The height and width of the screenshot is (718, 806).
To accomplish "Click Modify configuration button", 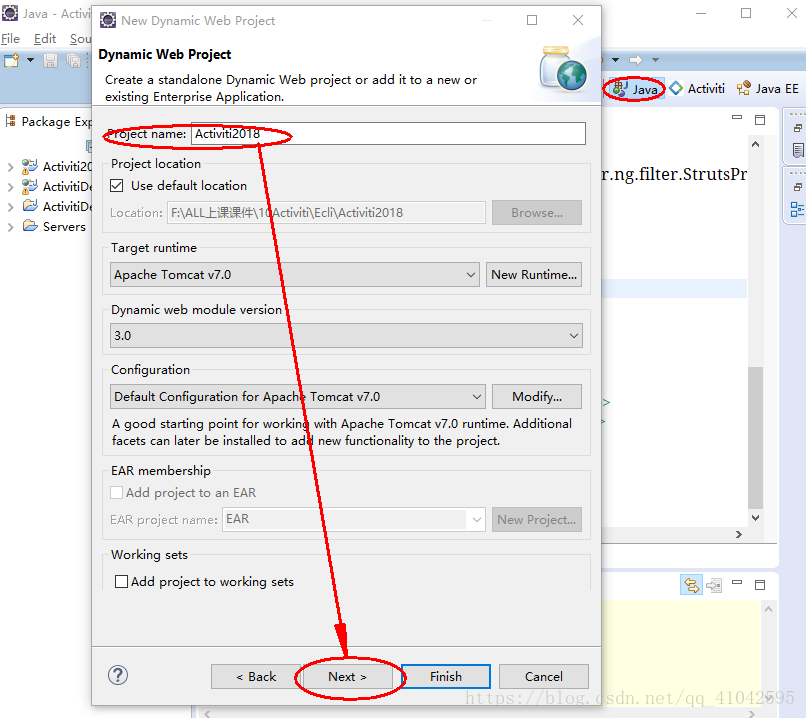I will pyautogui.click(x=537, y=396).
